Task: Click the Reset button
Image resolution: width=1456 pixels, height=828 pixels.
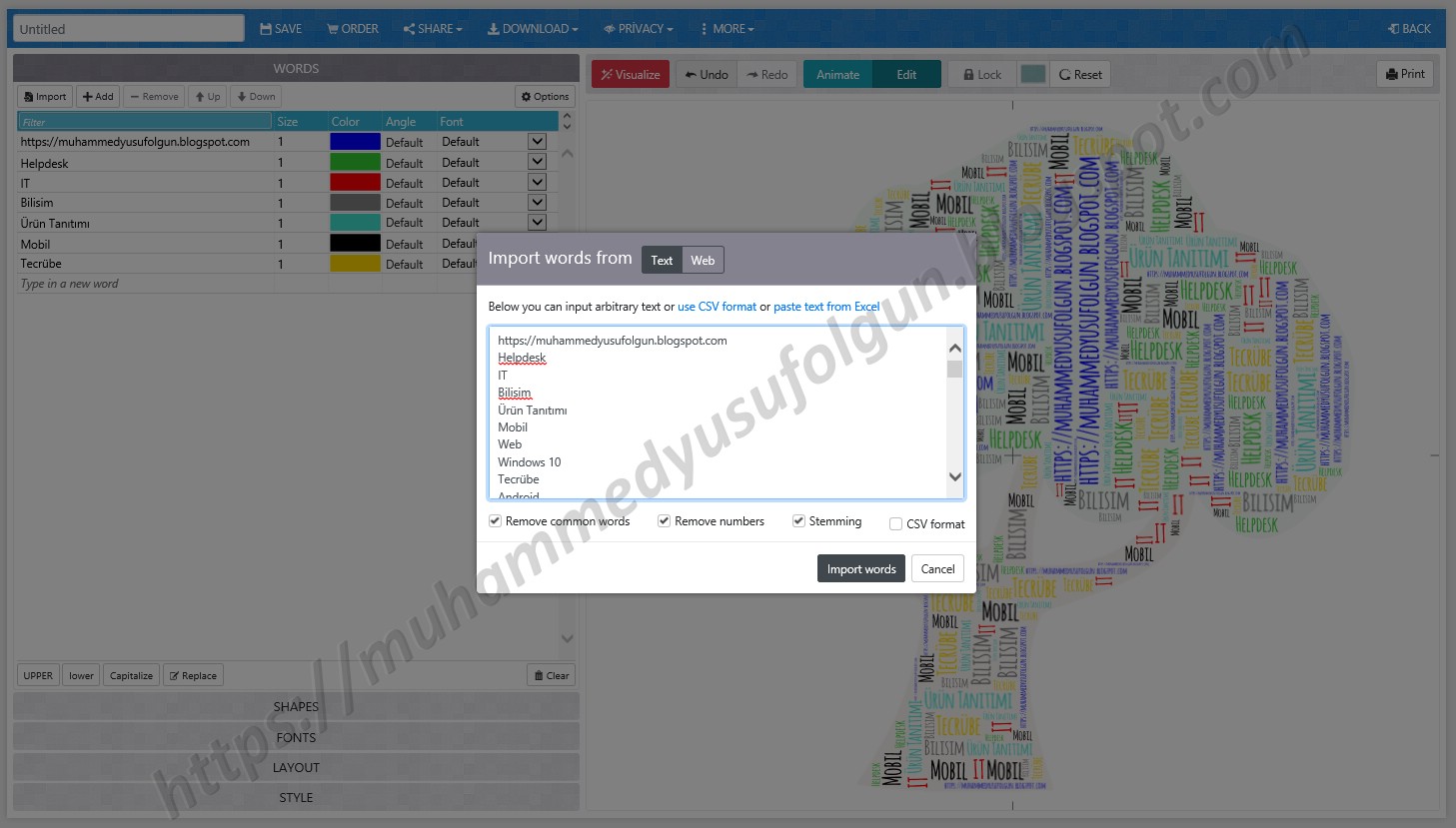Action: pyautogui.click(x=1080, y=75)
